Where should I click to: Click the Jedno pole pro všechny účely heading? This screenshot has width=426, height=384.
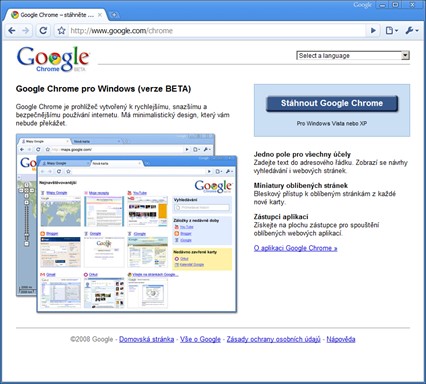[x=302, y=154]
